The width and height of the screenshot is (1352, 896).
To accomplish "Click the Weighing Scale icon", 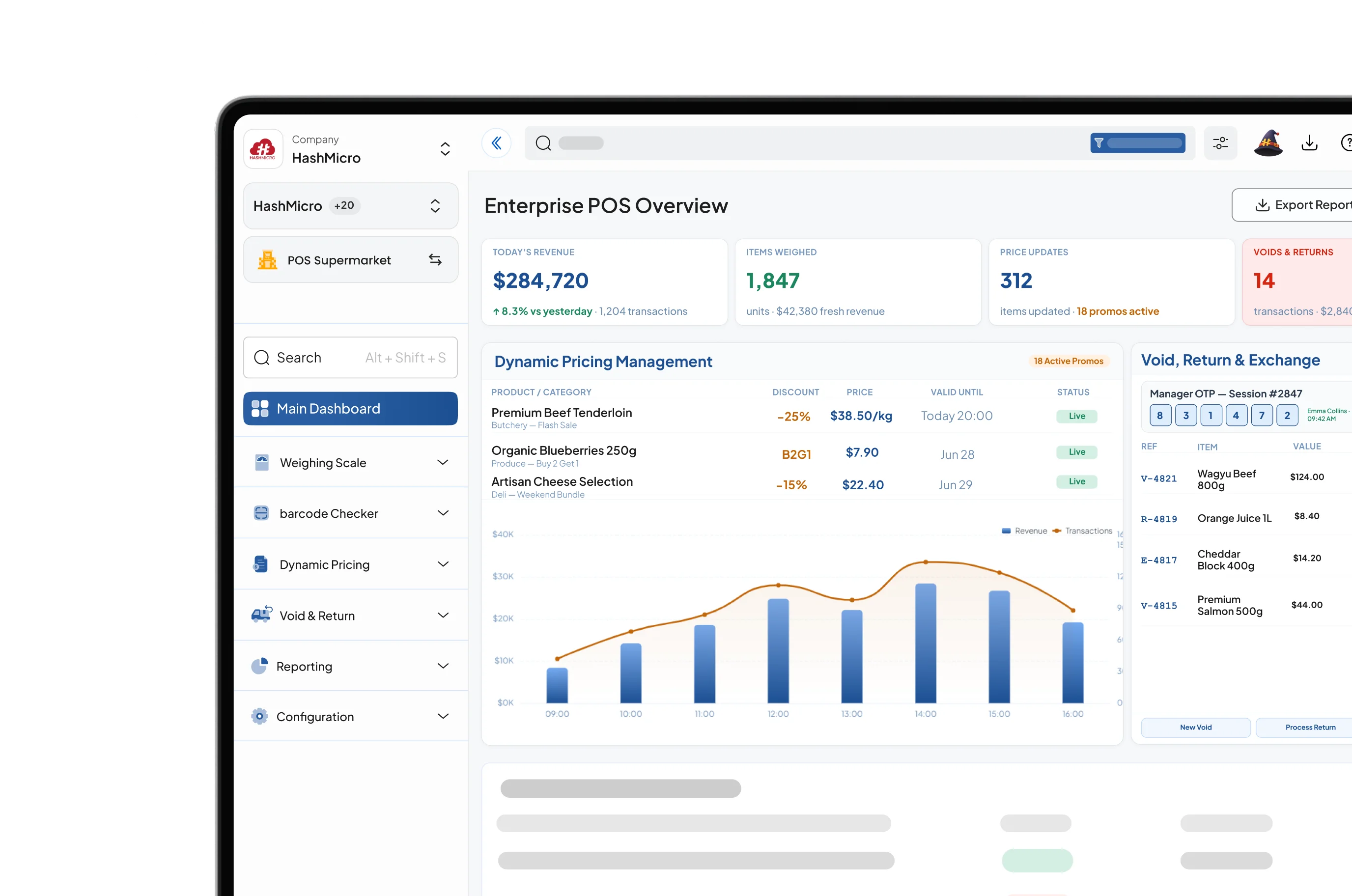I will tap(262, 462).
